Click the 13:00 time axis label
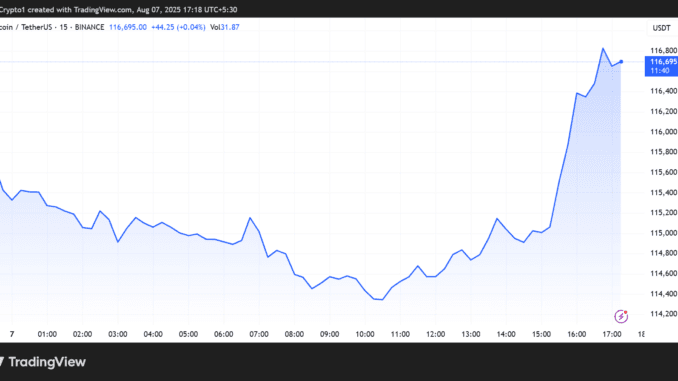The width and height of the screenshot is (678, 381). (471, 334)
